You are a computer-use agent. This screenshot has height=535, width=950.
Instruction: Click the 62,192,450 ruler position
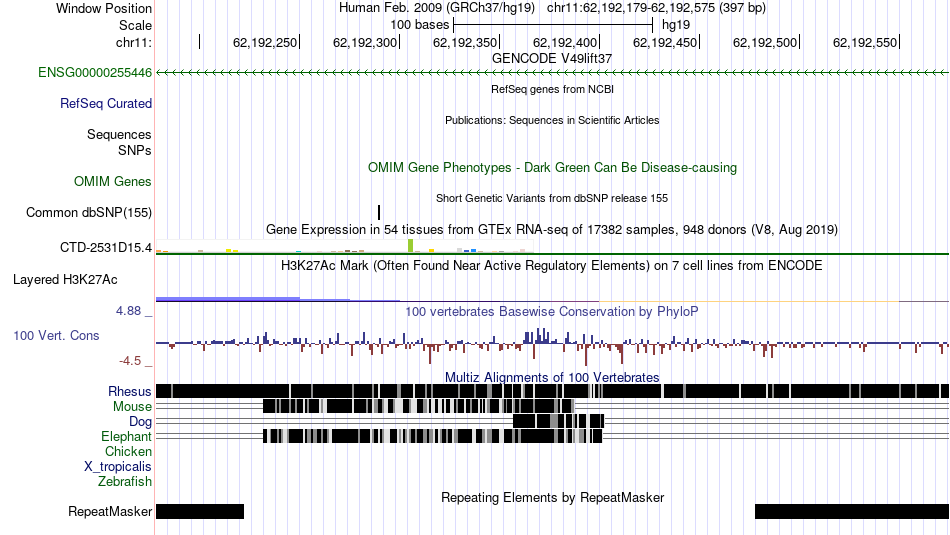(x=665, y=42)
